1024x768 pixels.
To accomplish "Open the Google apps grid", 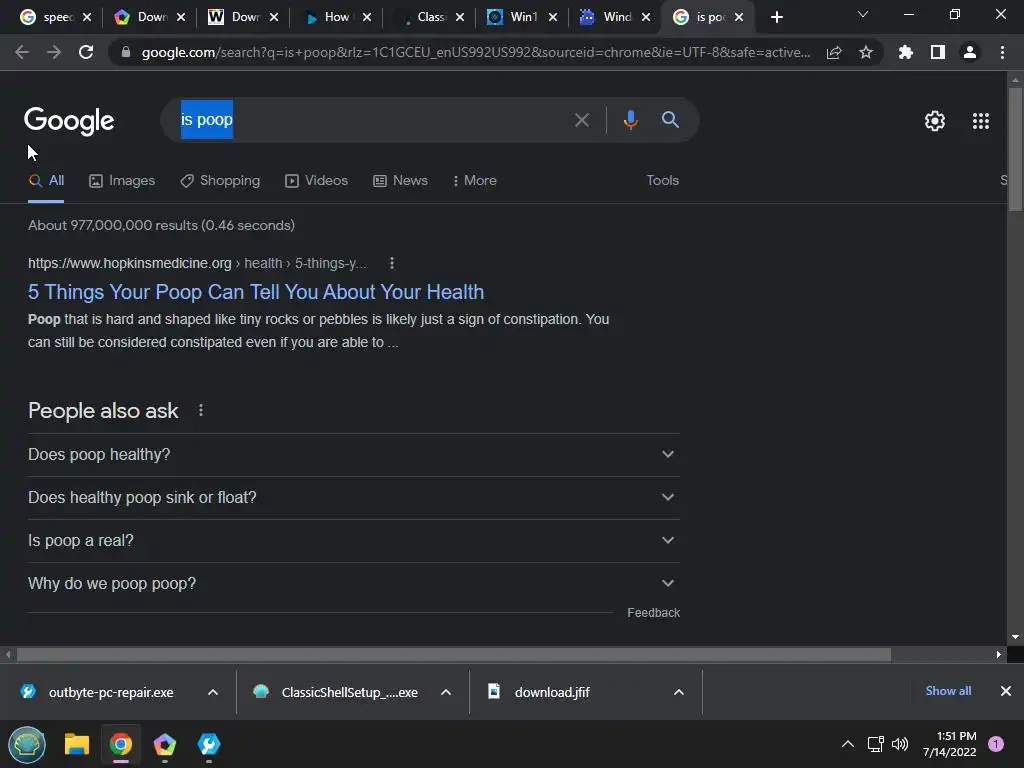I will click(981, 121).
